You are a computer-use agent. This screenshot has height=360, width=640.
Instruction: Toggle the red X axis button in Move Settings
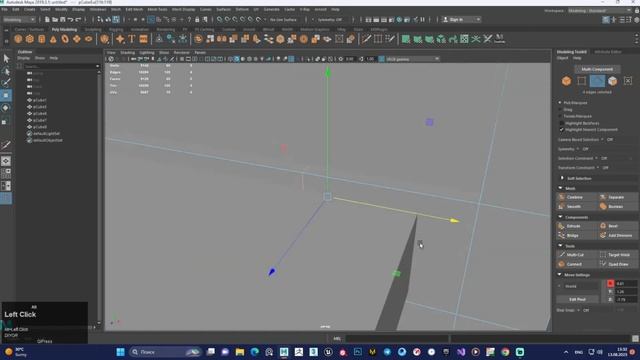tap(611, 283)
